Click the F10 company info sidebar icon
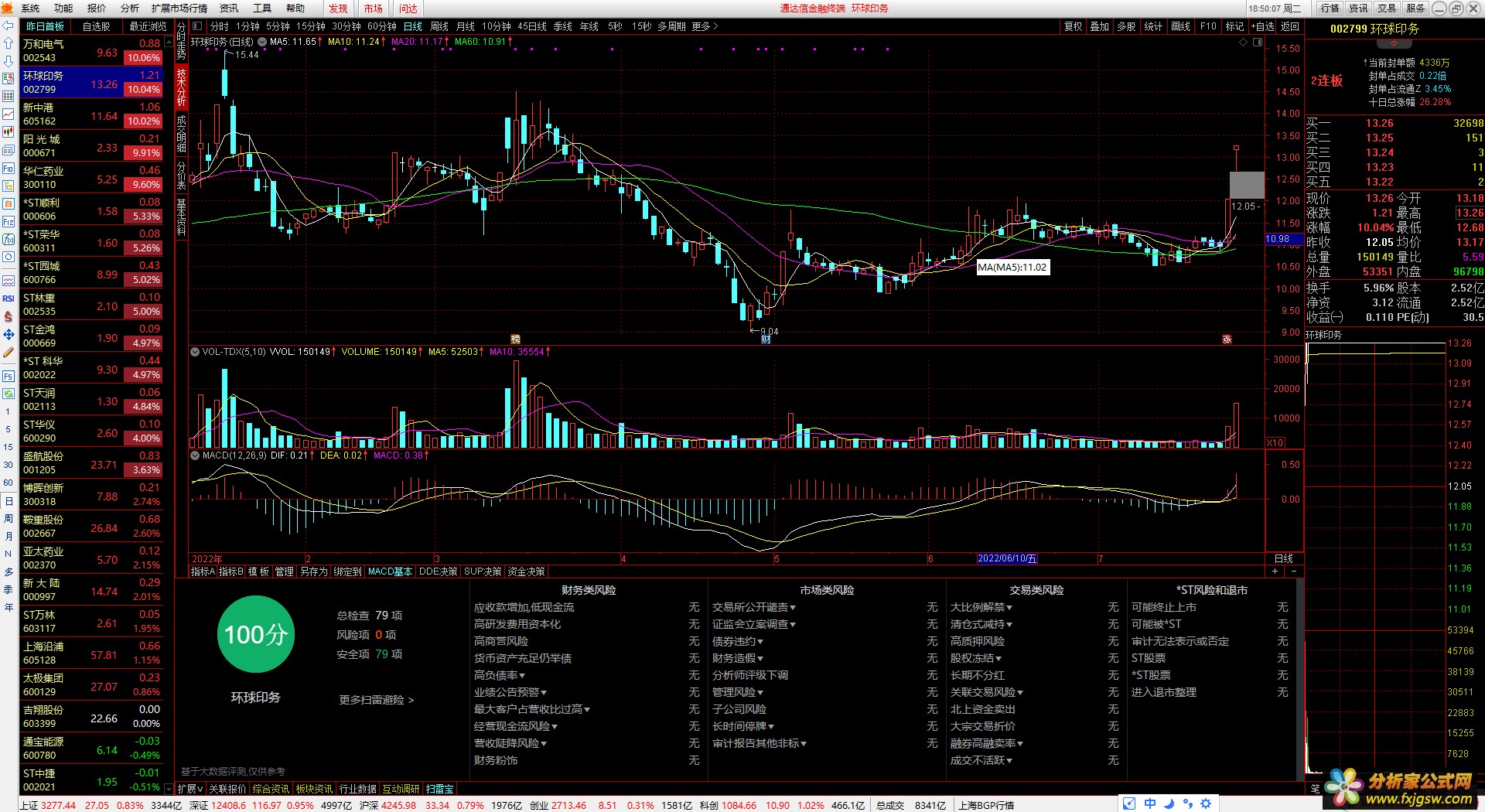 point(9,169)
